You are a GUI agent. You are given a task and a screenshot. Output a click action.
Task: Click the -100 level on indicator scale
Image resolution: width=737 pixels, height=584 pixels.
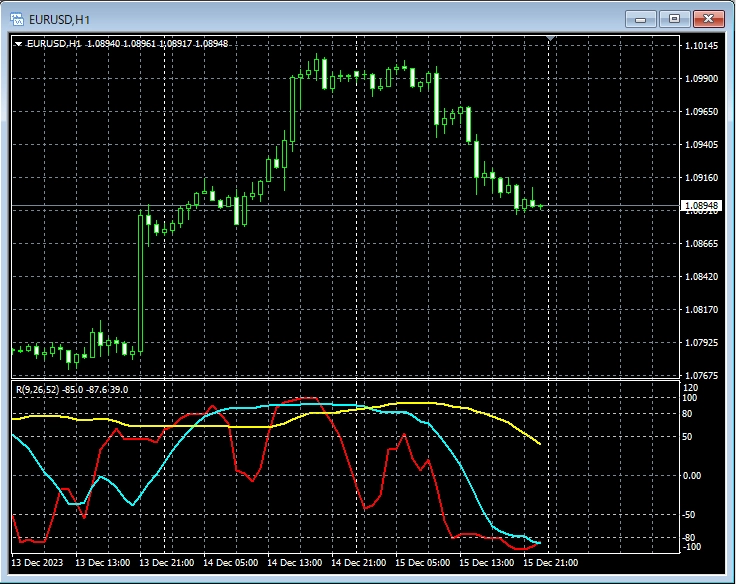pos(690,547)
